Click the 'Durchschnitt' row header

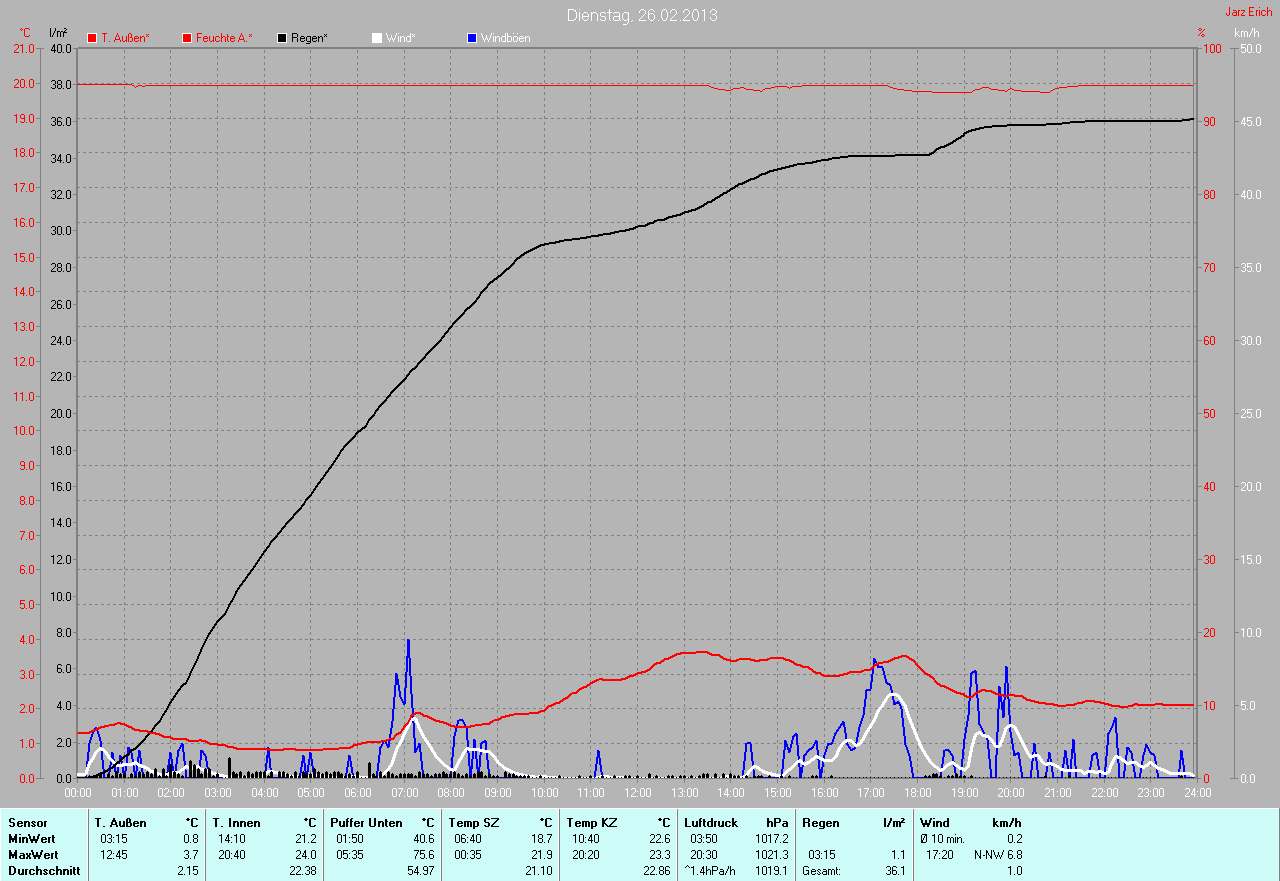click(44, 871)
